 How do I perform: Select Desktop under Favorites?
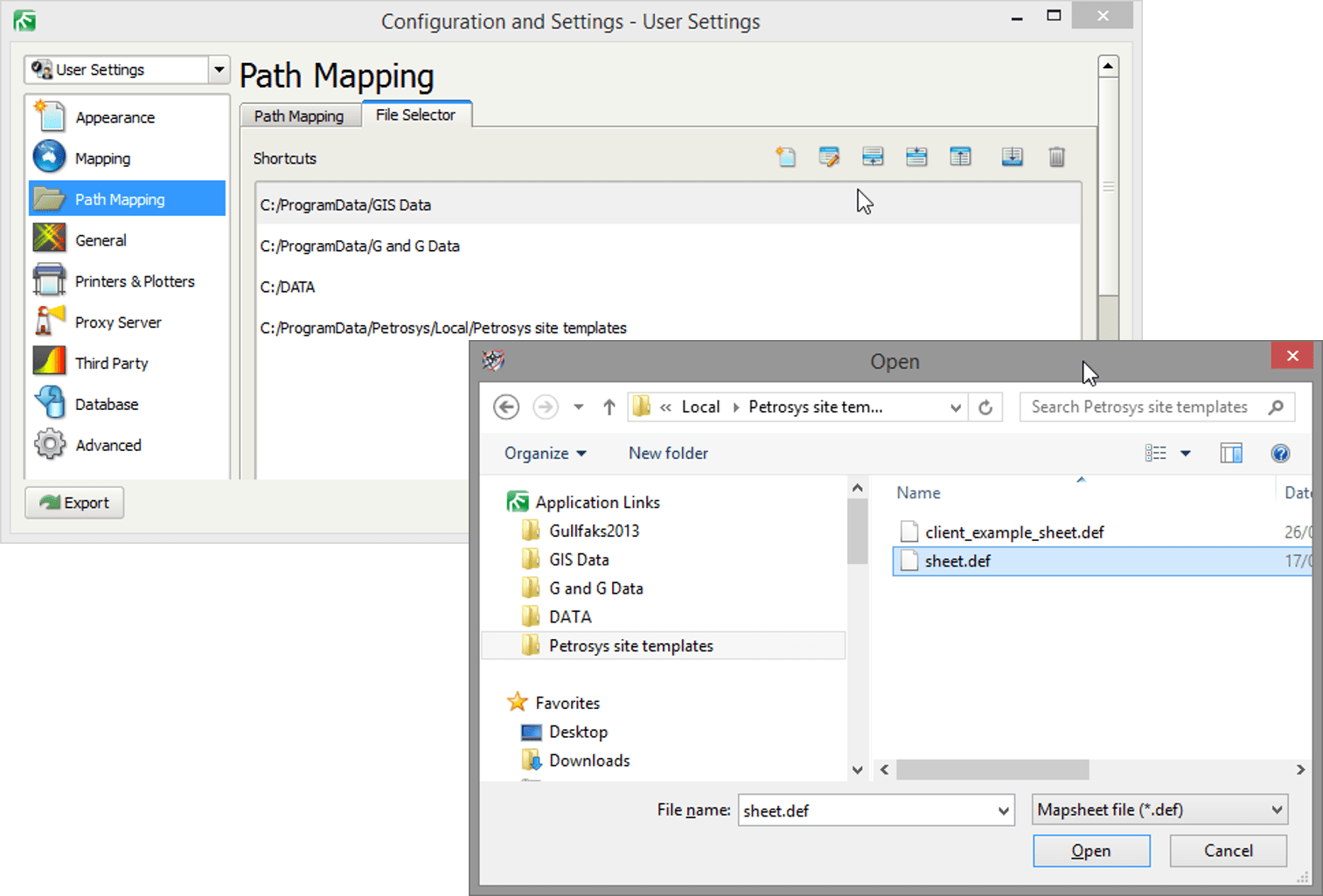(578, 733)
